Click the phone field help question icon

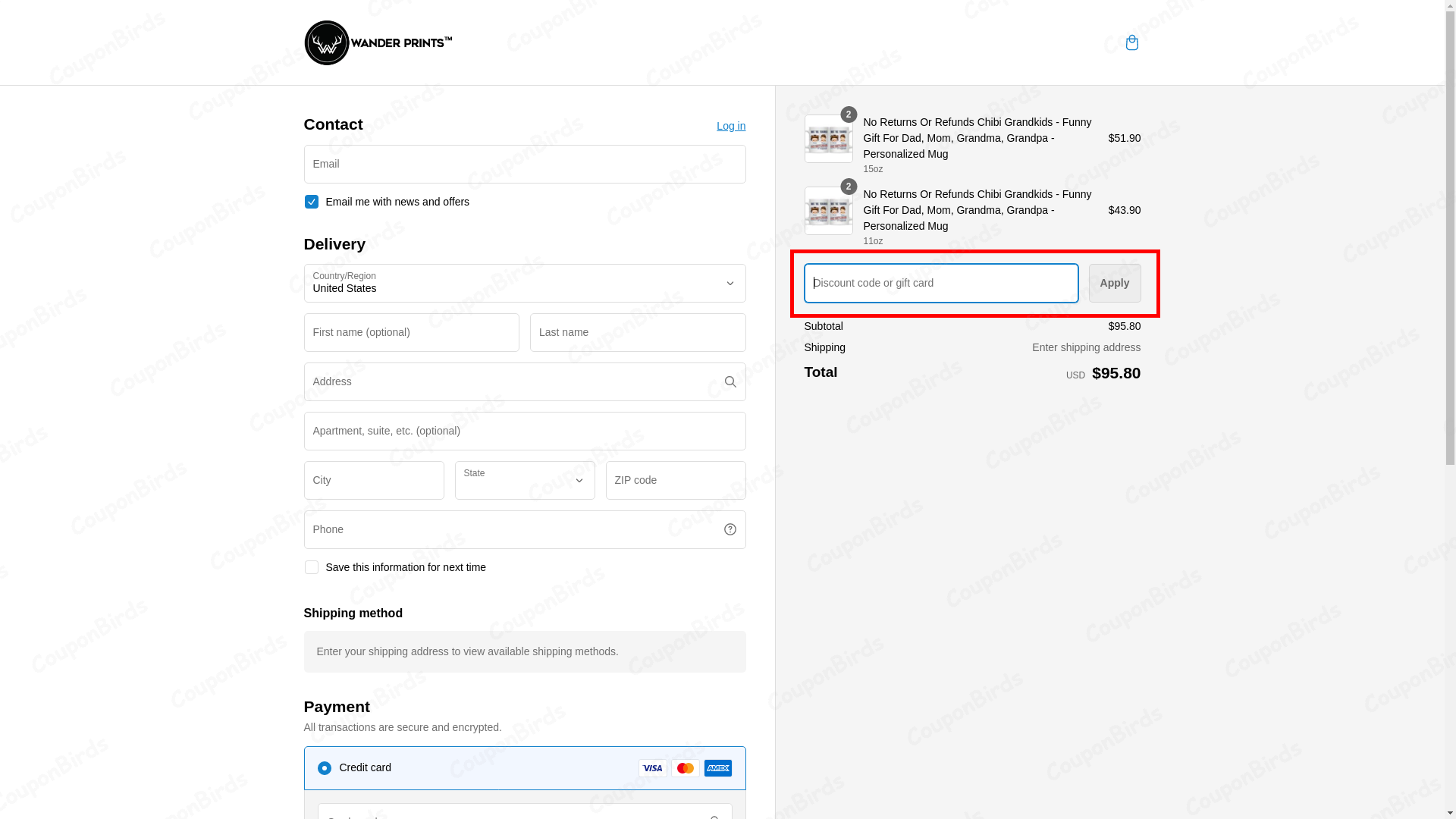point(730,529)
